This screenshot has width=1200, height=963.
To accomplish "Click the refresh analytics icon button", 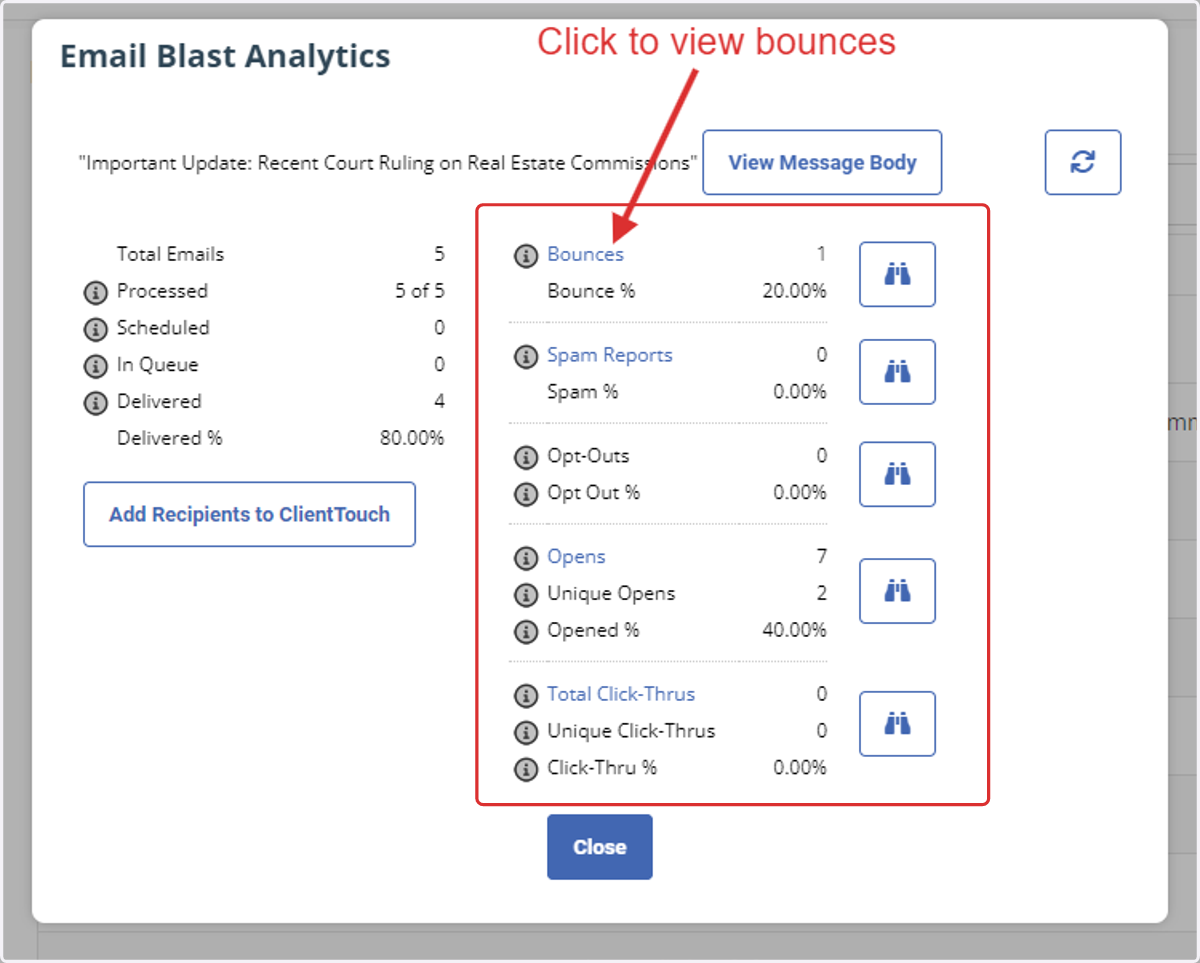I will 1083,162.
